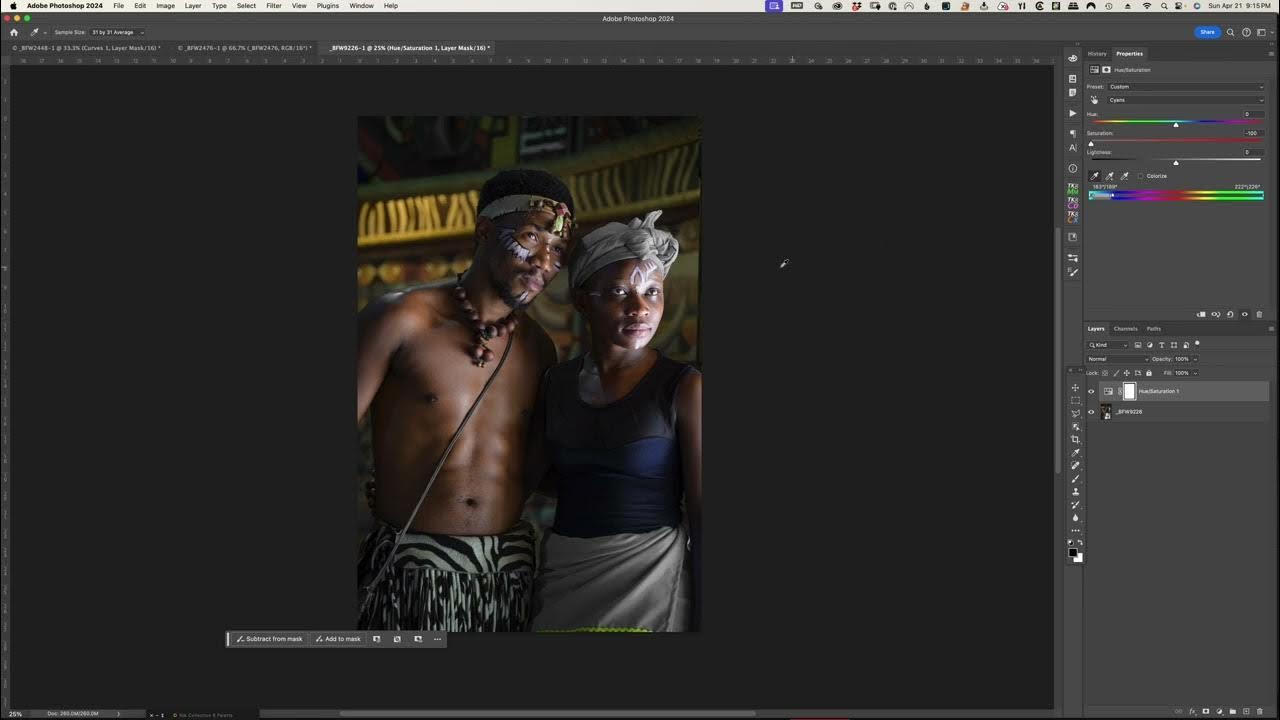1280x720 pixels.
Task: Click the Saturation slider handle
Action: point(1091,144)
